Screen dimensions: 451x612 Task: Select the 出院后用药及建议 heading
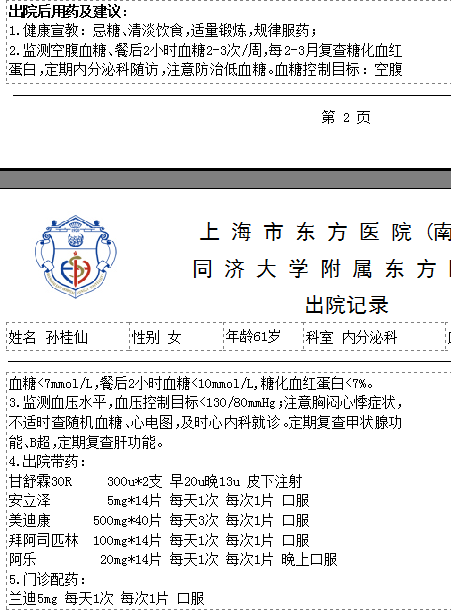(x=68, y=11)
